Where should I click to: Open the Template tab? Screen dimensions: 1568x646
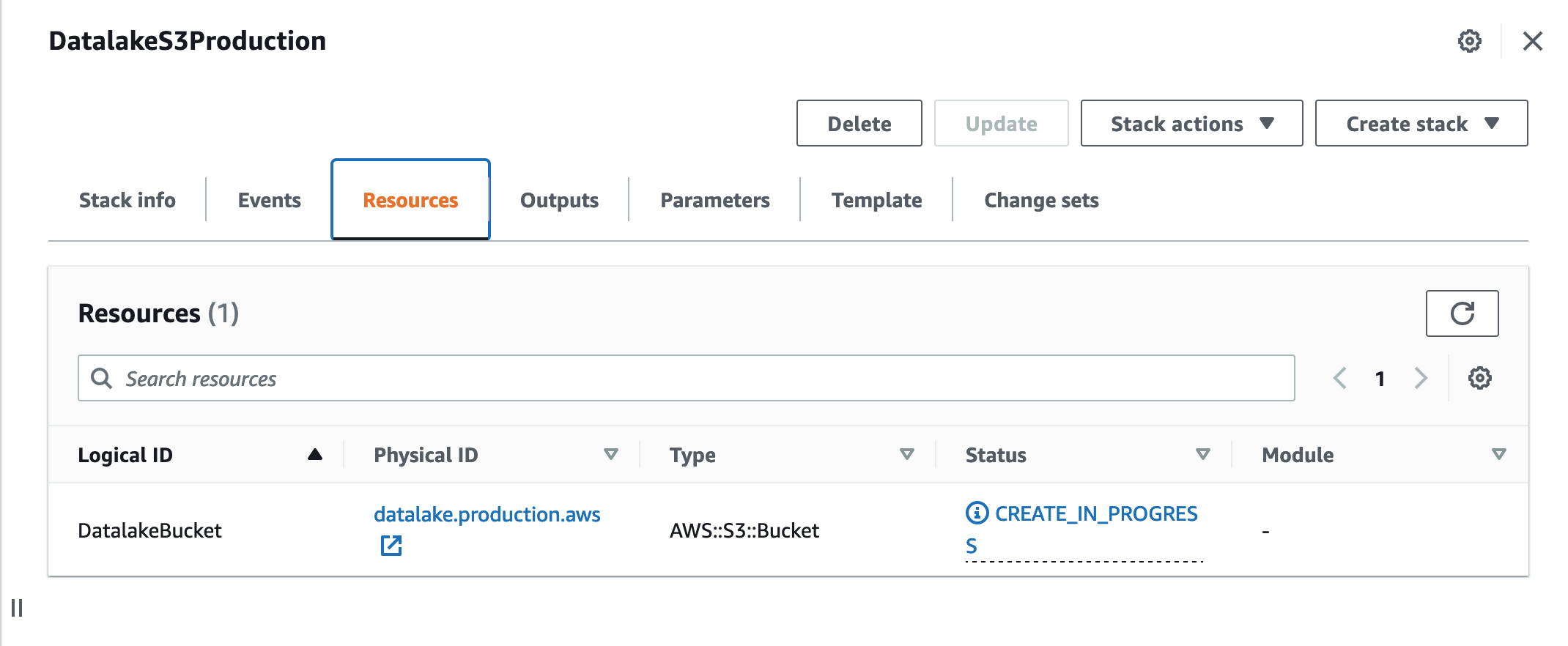click(876, 200)
